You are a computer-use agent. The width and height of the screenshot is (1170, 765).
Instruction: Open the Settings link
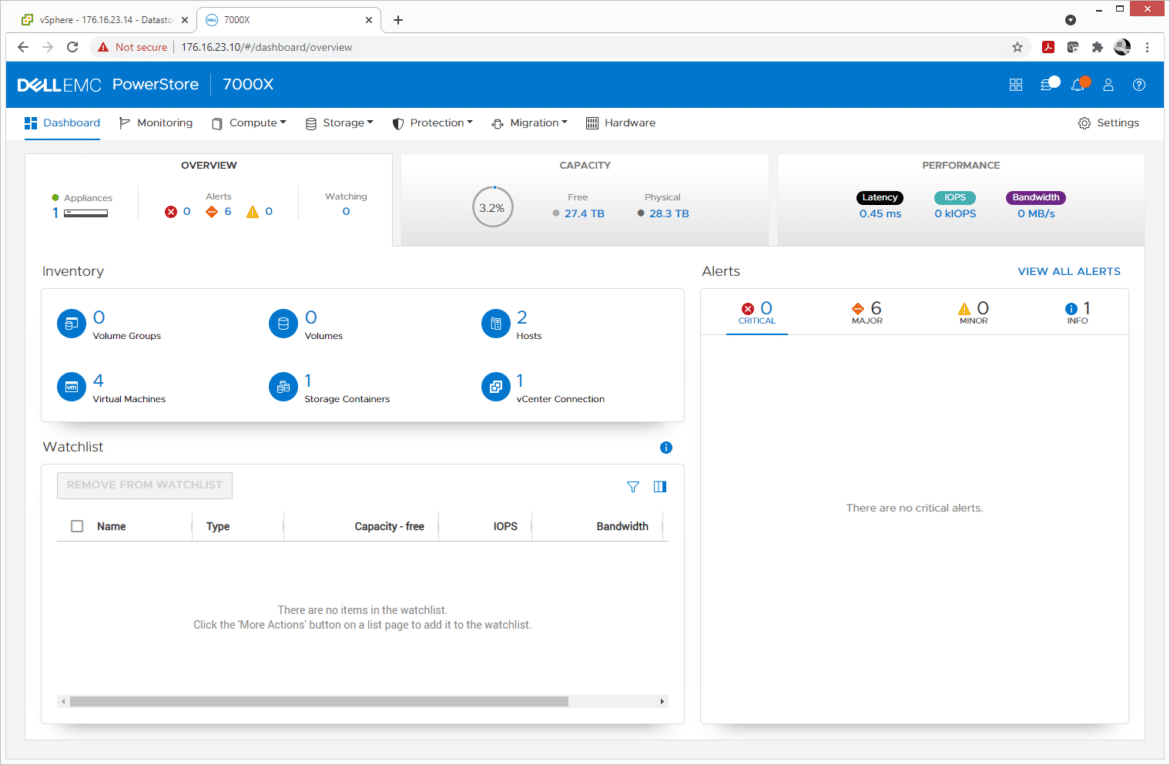1109,123
